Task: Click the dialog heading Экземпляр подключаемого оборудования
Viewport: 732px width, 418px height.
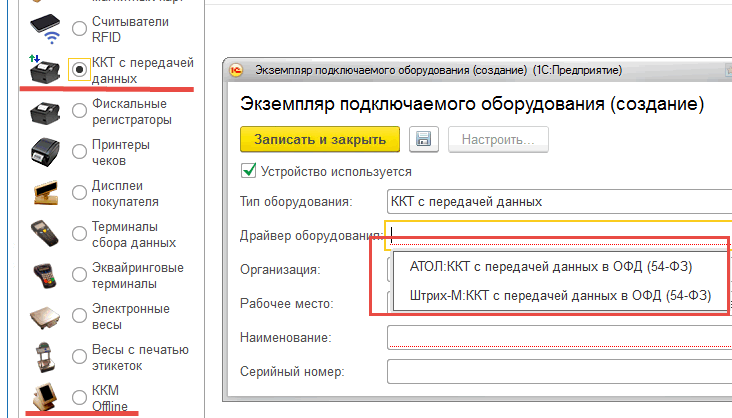Action: (472, 104)
